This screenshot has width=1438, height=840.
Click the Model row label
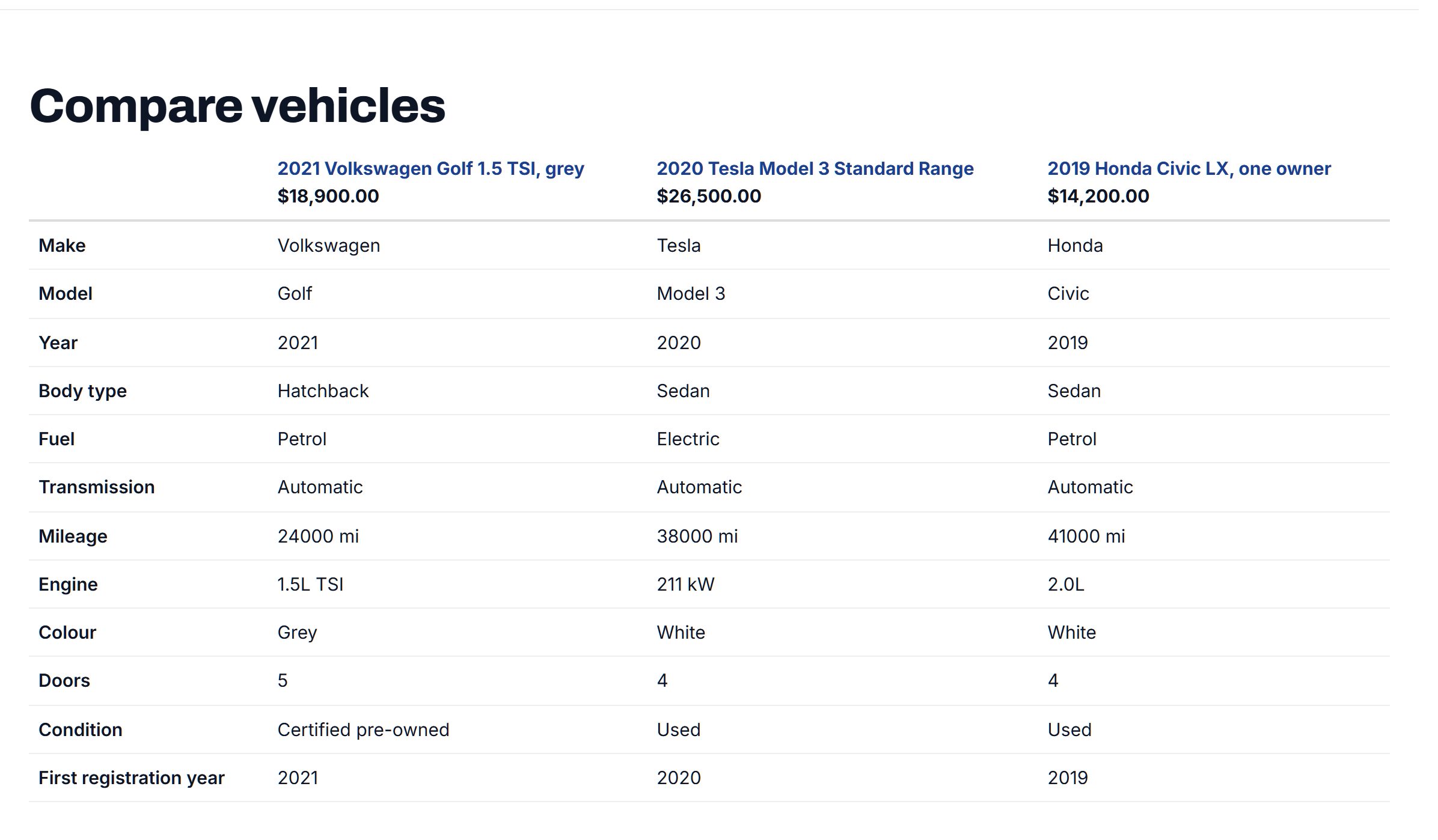pos(66,294)
